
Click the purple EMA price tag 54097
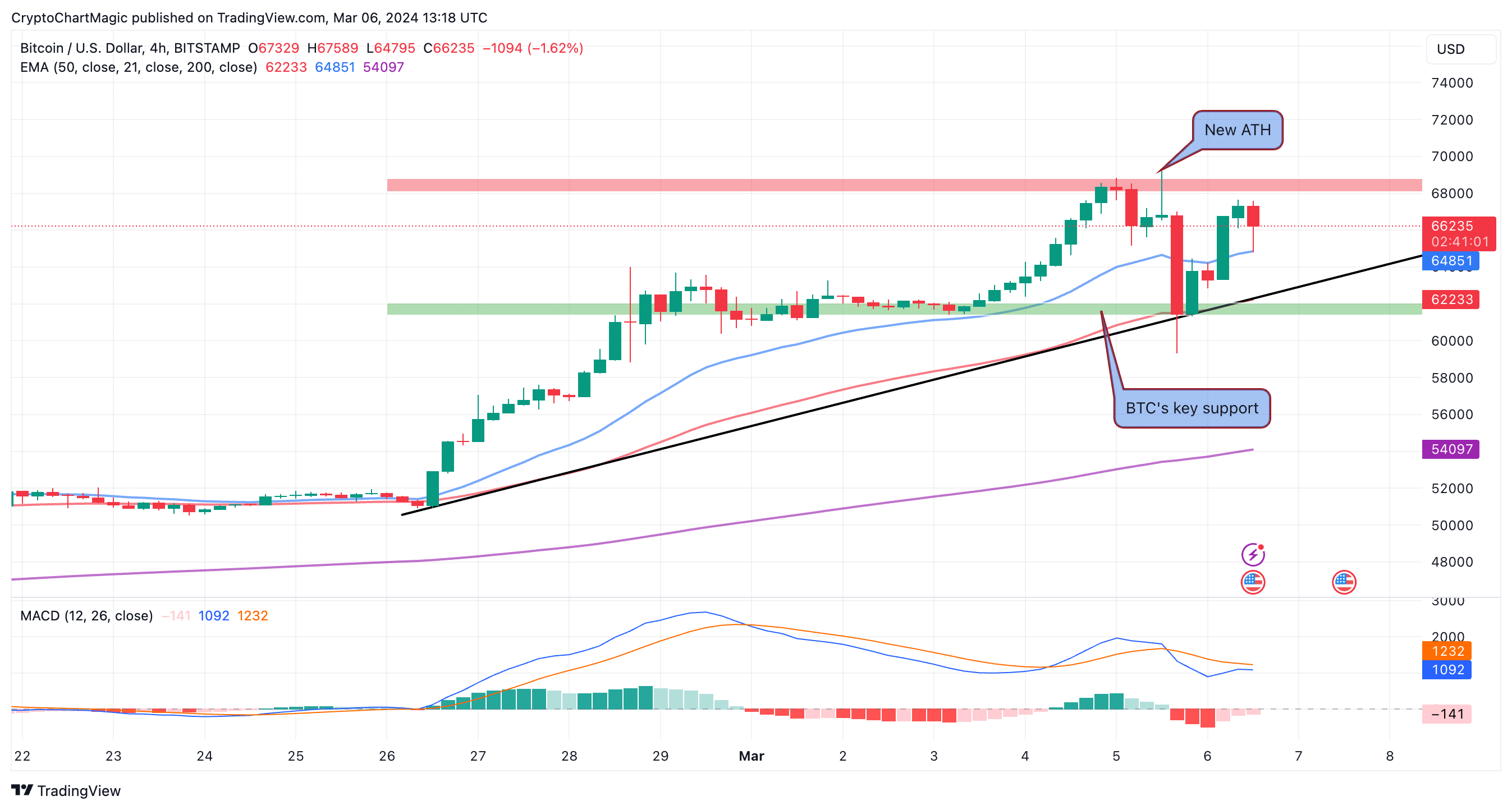[1451, 449]
